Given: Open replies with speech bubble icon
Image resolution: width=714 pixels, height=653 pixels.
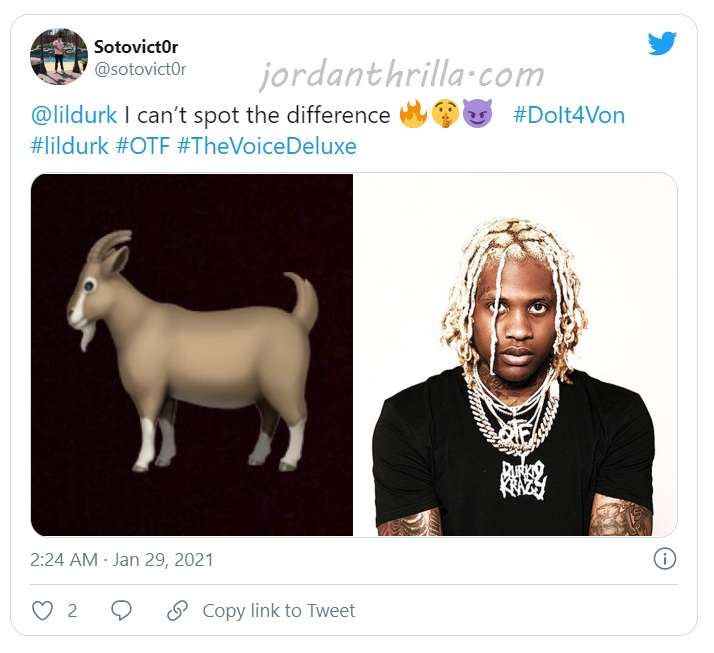Looking at the screenshot, I should pos(121,610).
